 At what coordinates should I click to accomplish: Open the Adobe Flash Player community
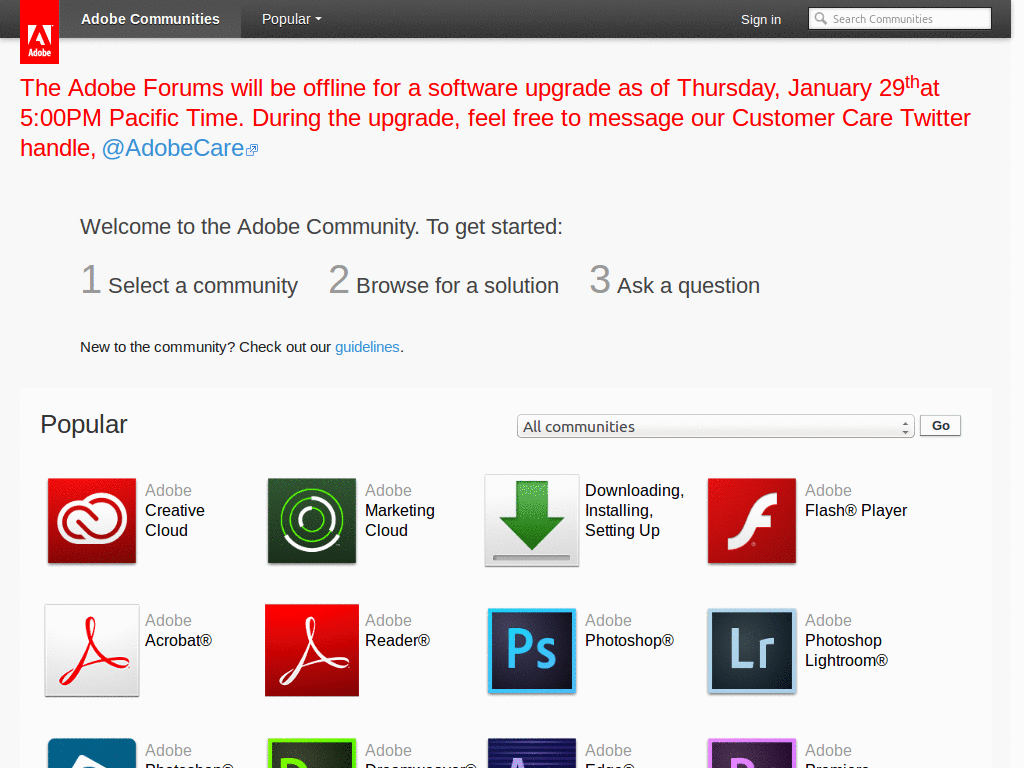[x=751, y=520]
